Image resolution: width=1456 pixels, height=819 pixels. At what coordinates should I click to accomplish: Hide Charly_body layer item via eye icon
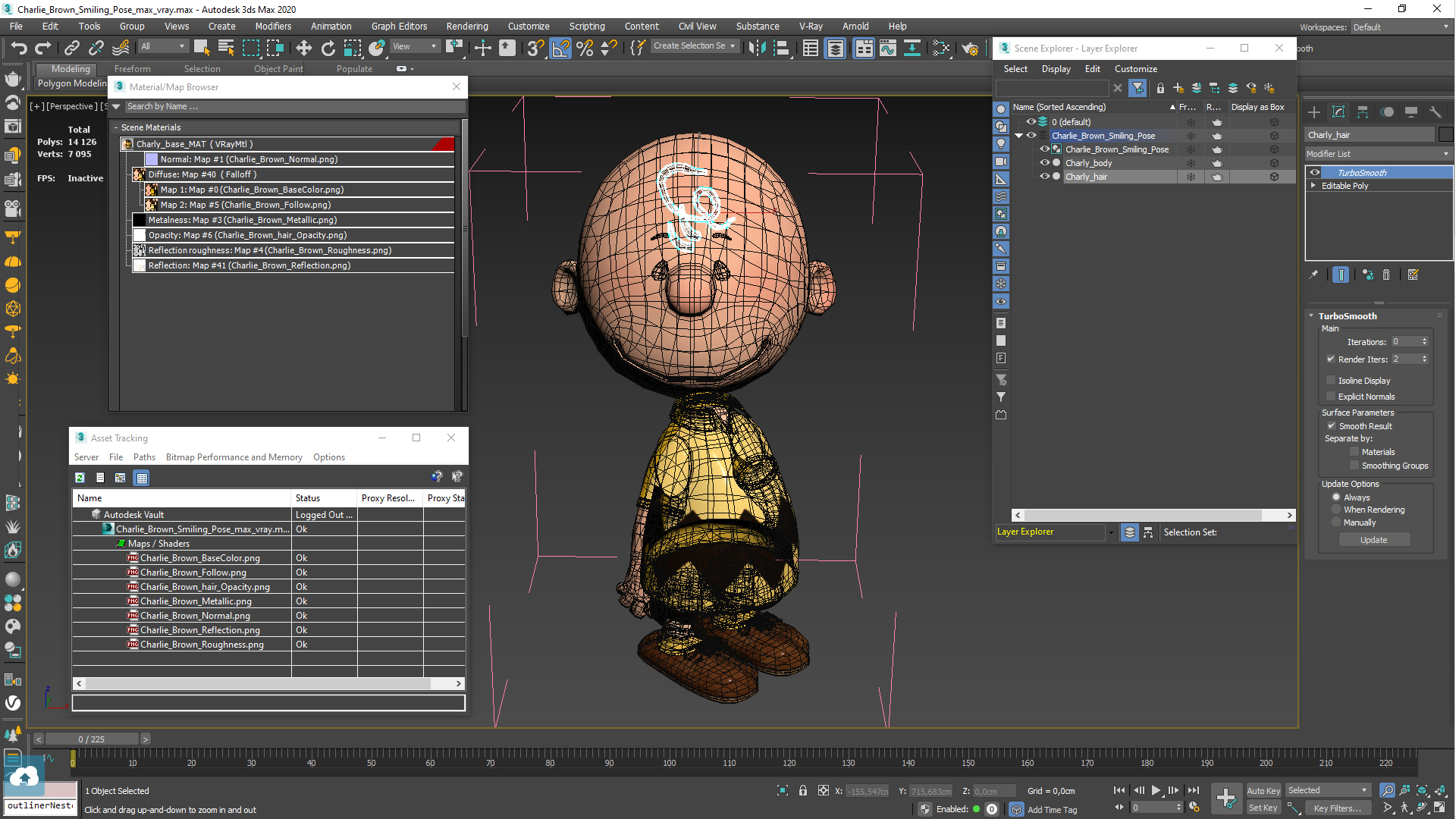coord(1044,163)
